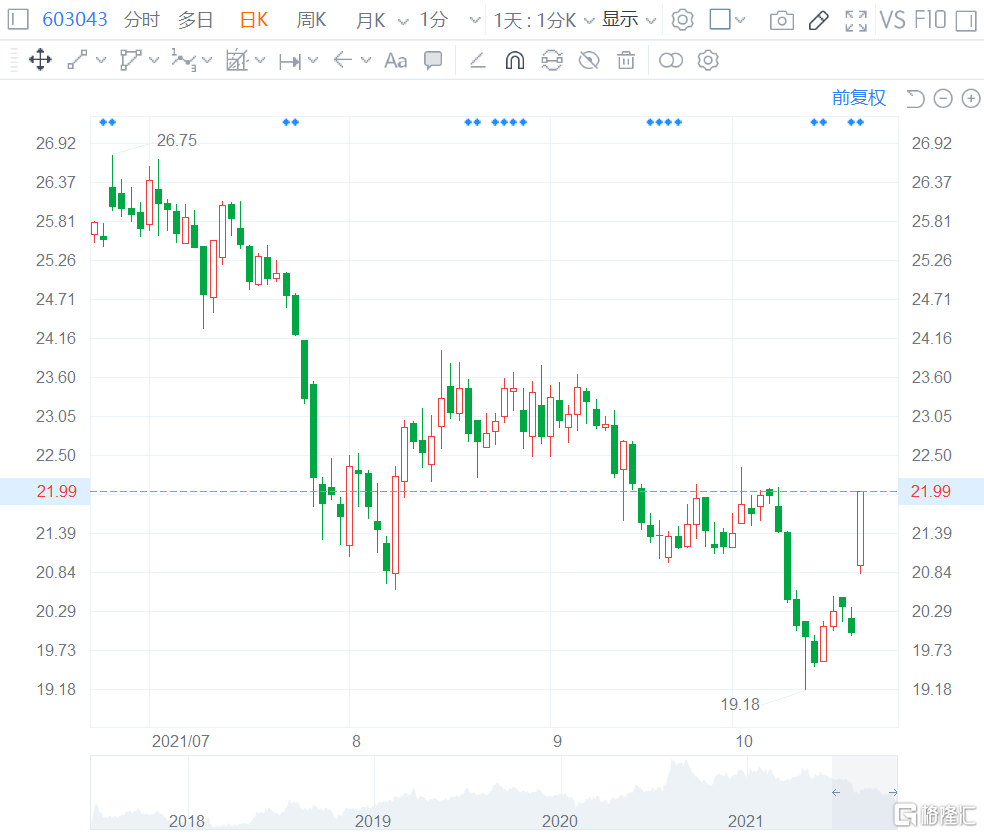Select the move crosshair tool
This screenshot has width=984, height=834.
(40, 60)
